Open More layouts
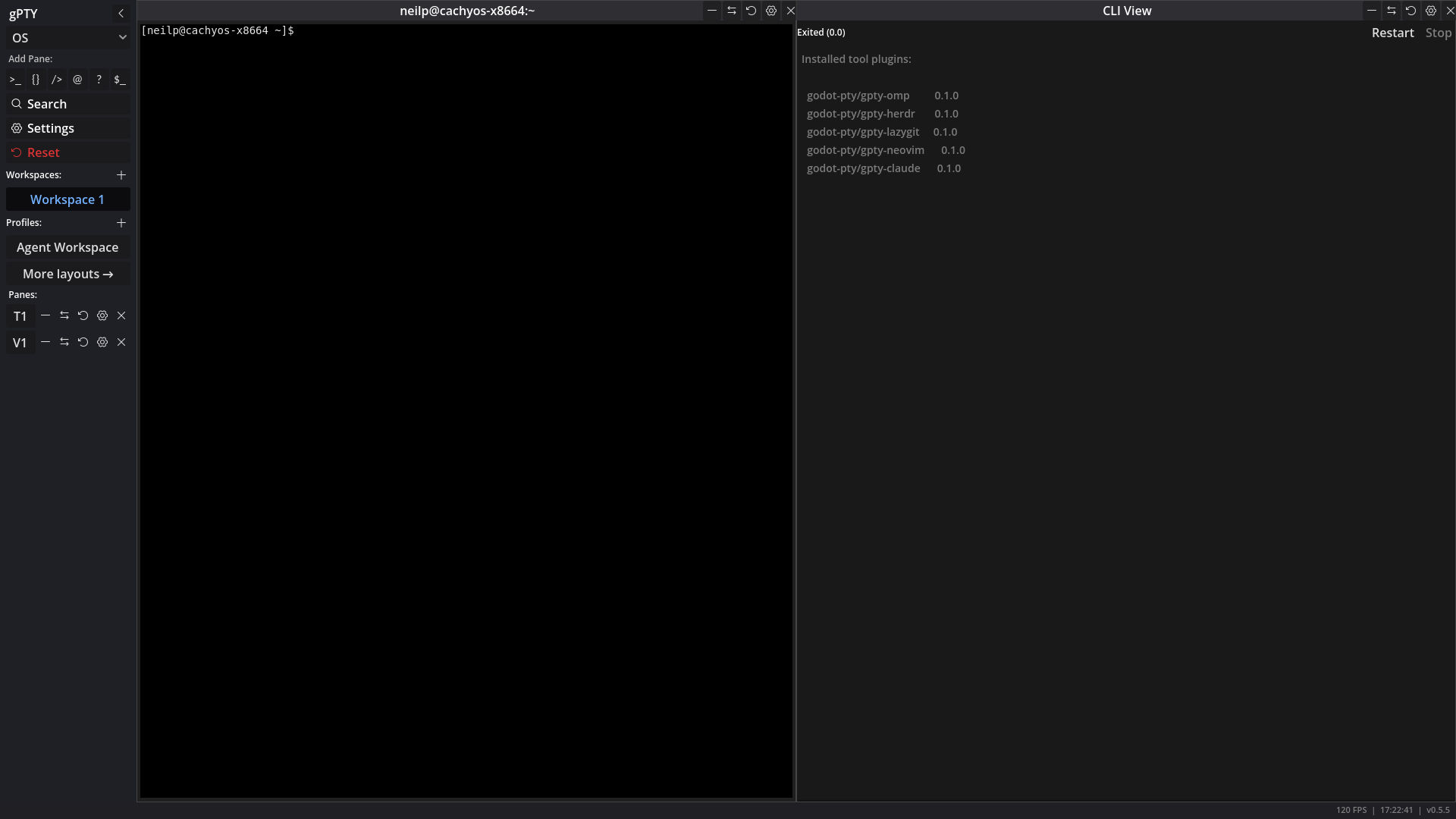 [x=68, y=274]
